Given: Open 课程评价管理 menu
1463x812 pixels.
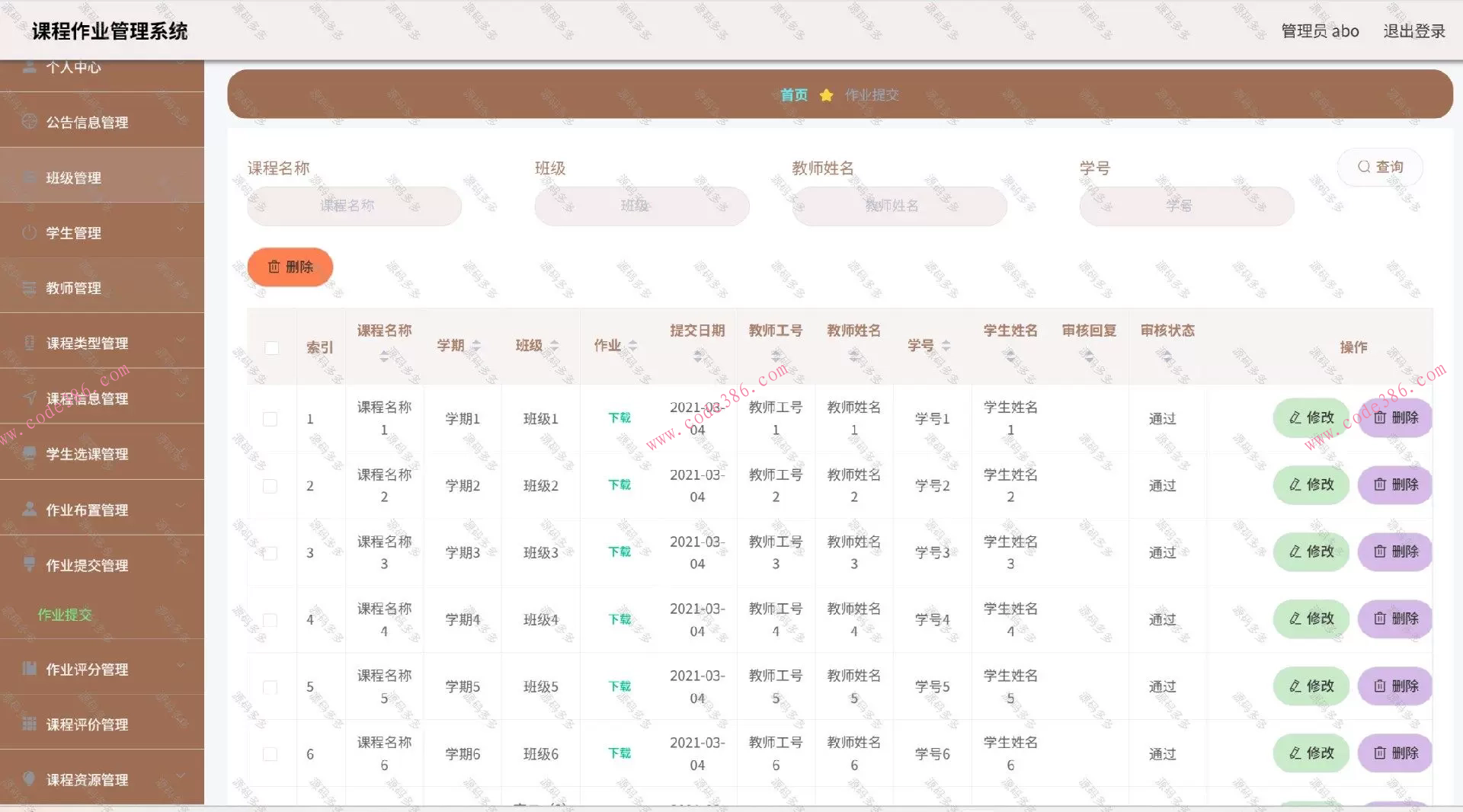Looking at the screenshot, I should tap(102, 724).
